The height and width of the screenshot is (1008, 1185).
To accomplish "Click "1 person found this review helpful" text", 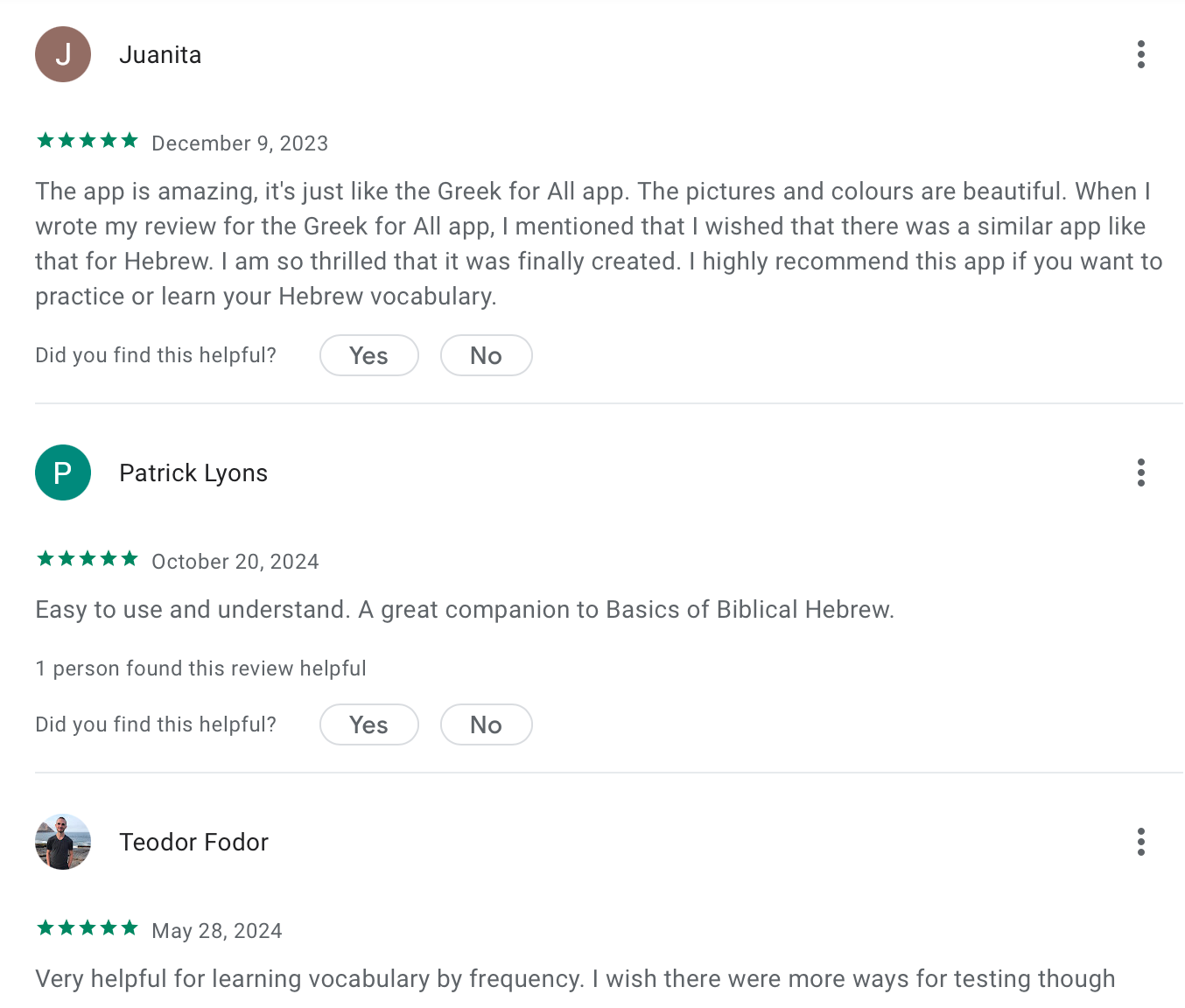I will pos(200,668).
